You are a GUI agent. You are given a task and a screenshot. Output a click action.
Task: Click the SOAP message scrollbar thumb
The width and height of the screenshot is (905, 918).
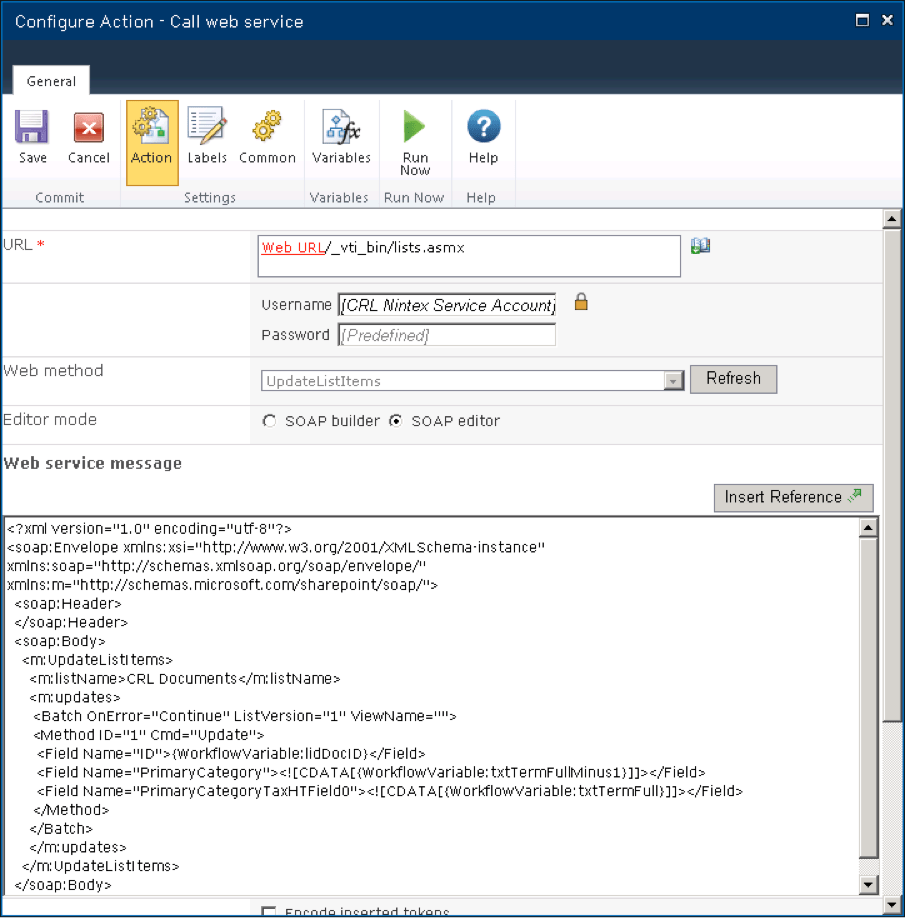click(868, 697)
